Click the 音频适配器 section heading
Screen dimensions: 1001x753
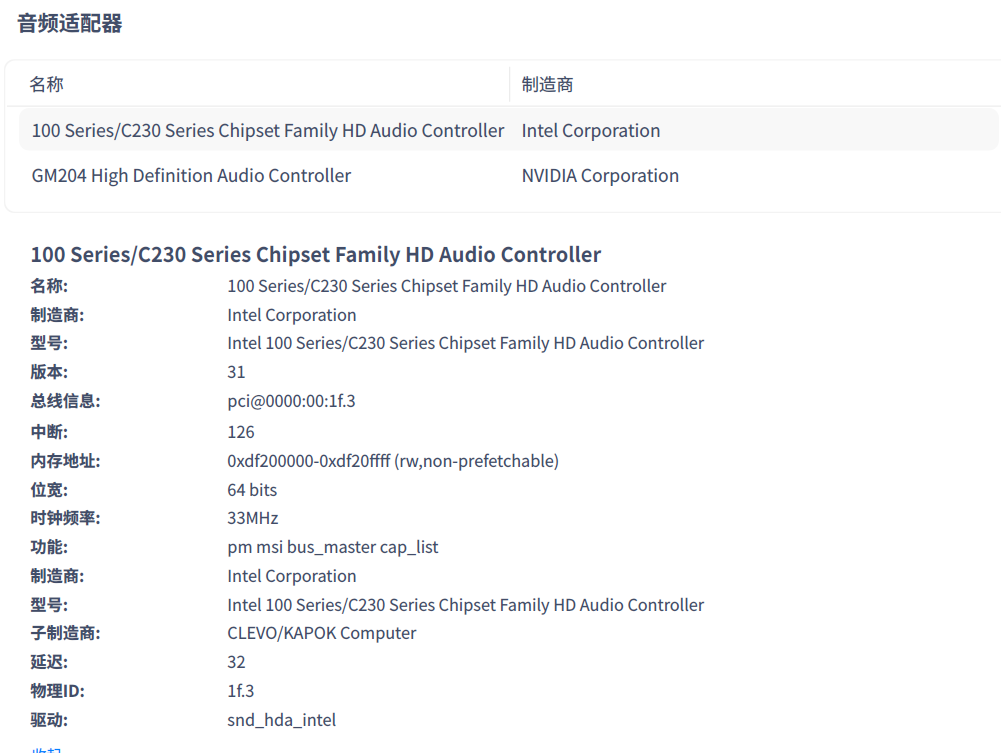[70, 24]
